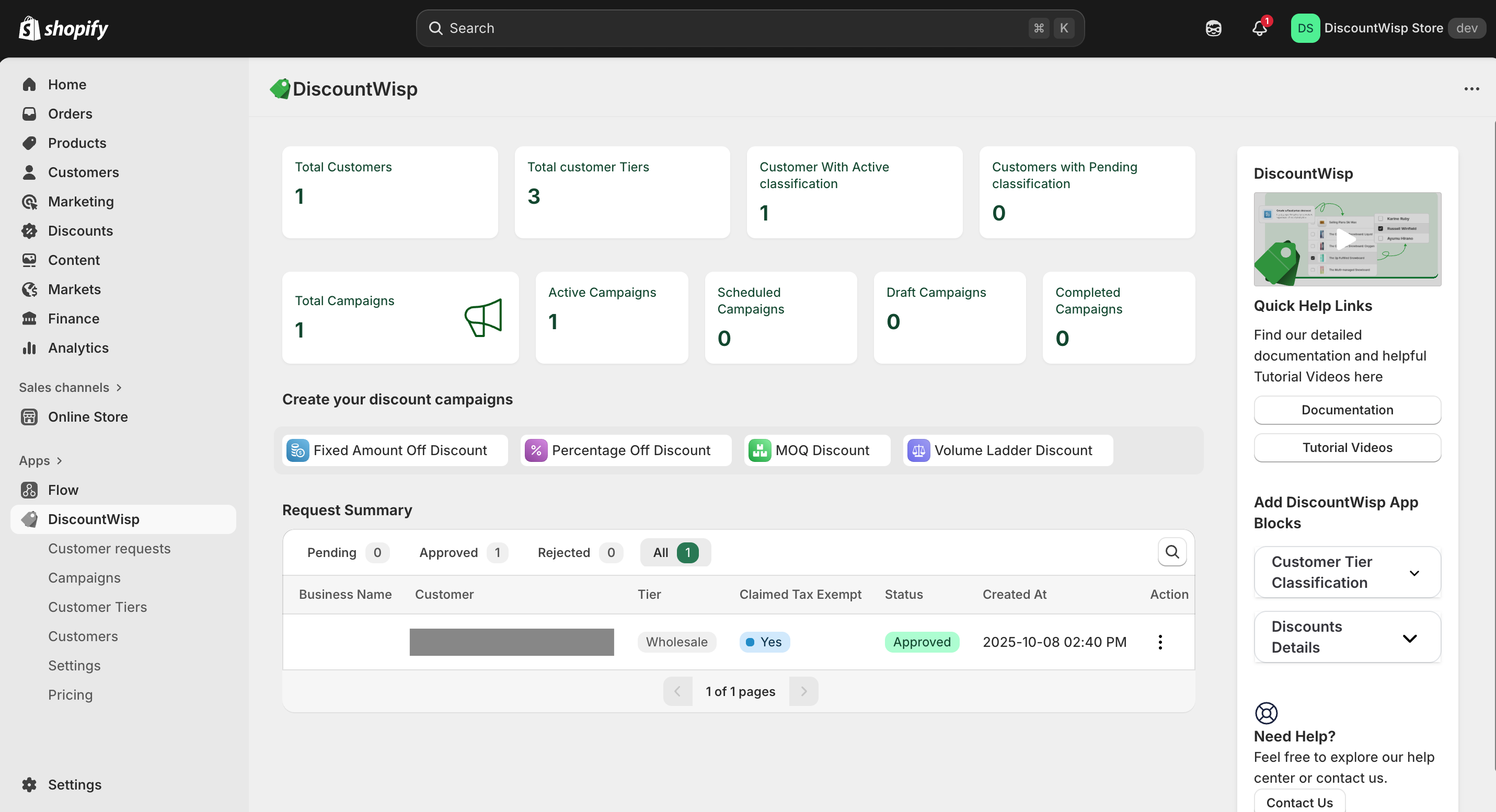Click the Fixed Amount Off Discount icon
Viewport: 1496px width, 812px height.
(x=297, y=450)
